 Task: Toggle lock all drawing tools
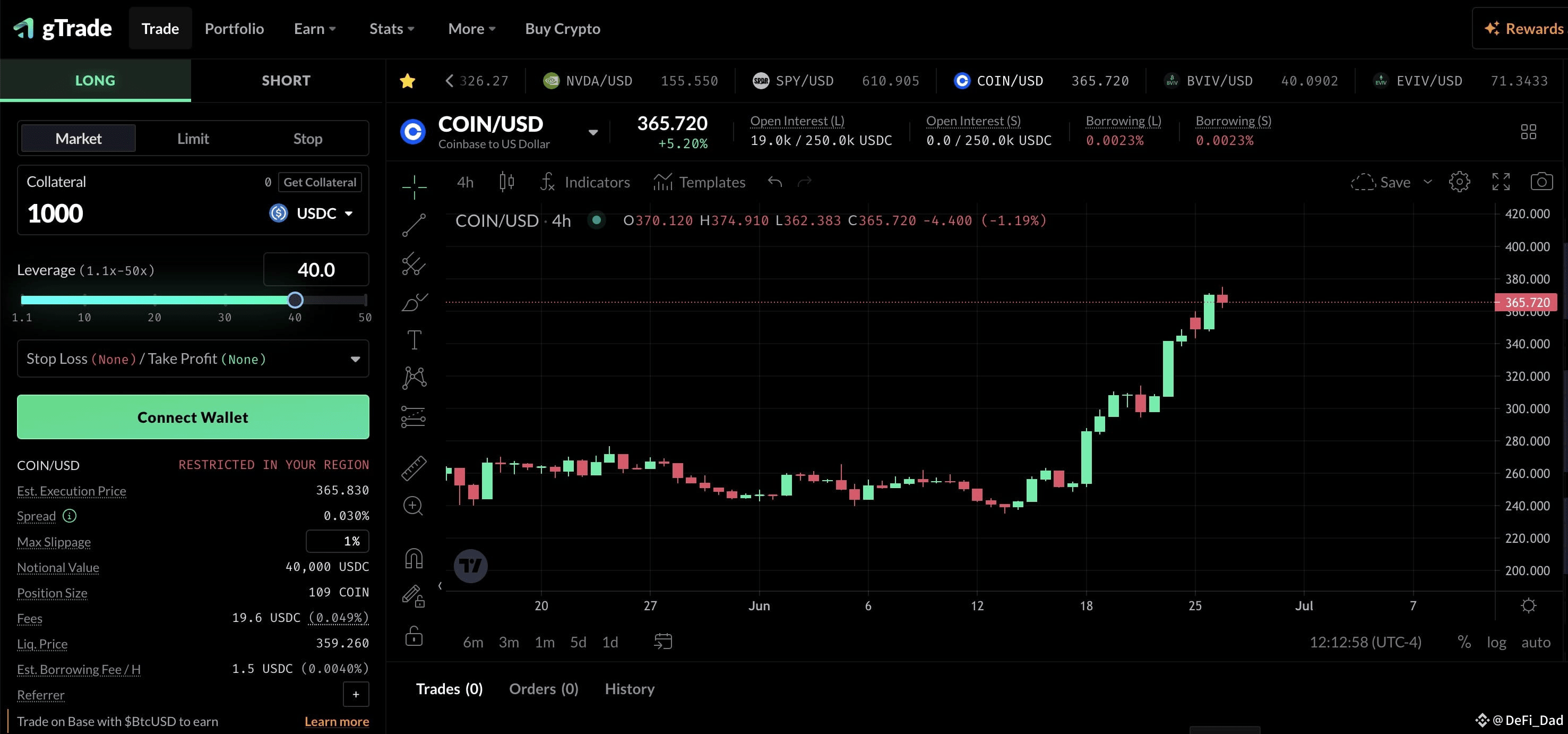414,636
